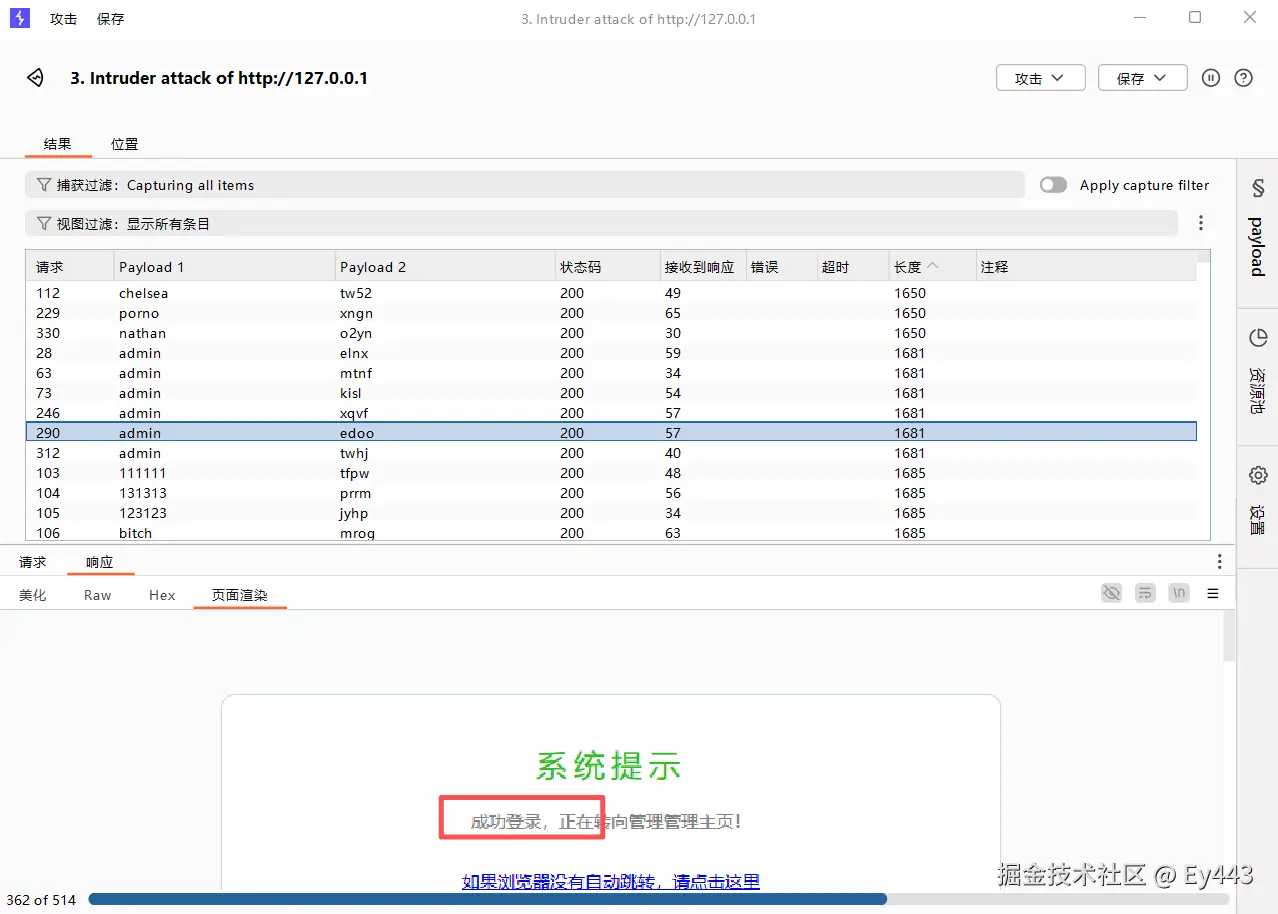Click the 362 of 514 progress text
Image resolution: width=1278 pixels, height=914 pixels.
click(41, 900)
